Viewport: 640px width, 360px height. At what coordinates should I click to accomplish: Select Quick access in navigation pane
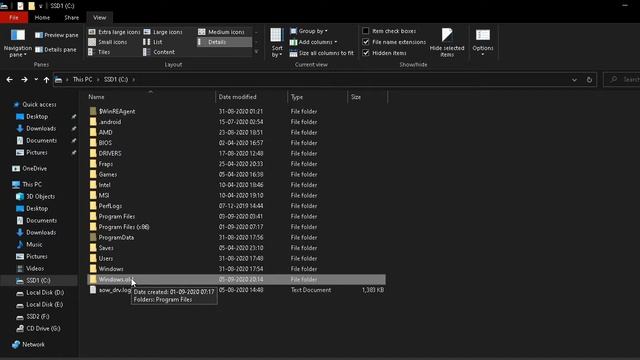pyautogui.click(x=35, y=104)
